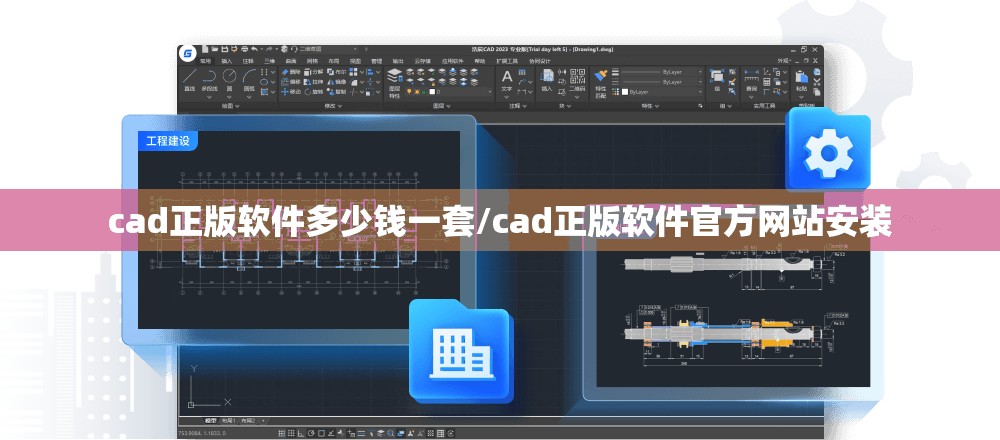Select the Text (文字) annotation tool

(x=507, y=81)
